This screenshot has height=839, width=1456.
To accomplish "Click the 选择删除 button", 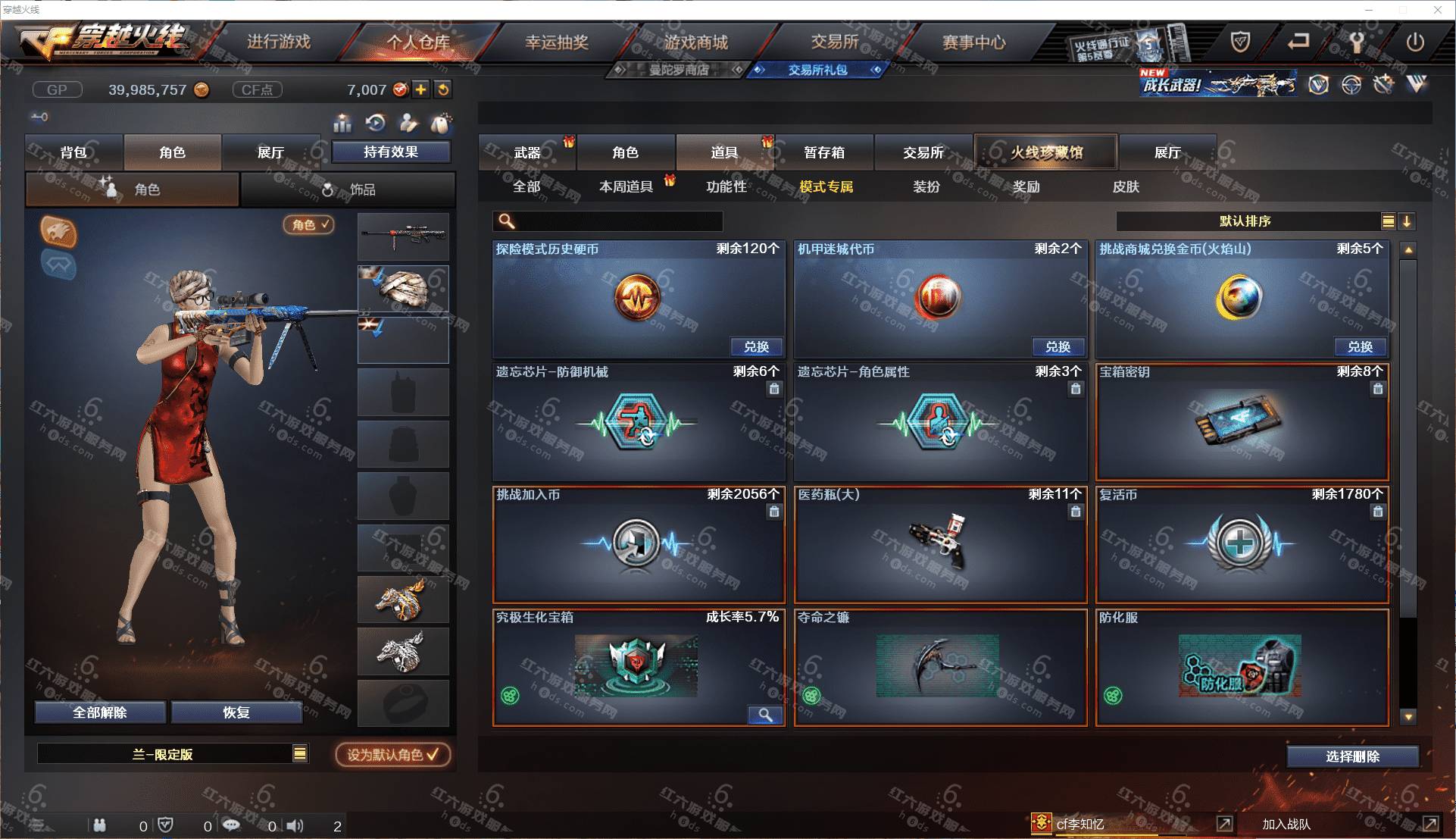I will click(1352, 756).
